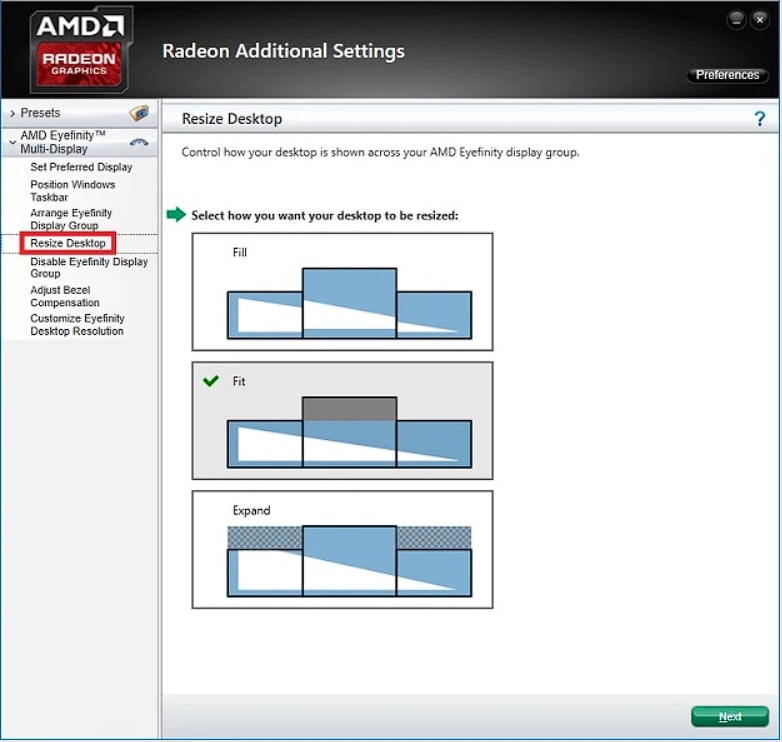The width and height of the screenshot is (782, 742).
Task: Open the help question mark icon
Action: [759, 119]
